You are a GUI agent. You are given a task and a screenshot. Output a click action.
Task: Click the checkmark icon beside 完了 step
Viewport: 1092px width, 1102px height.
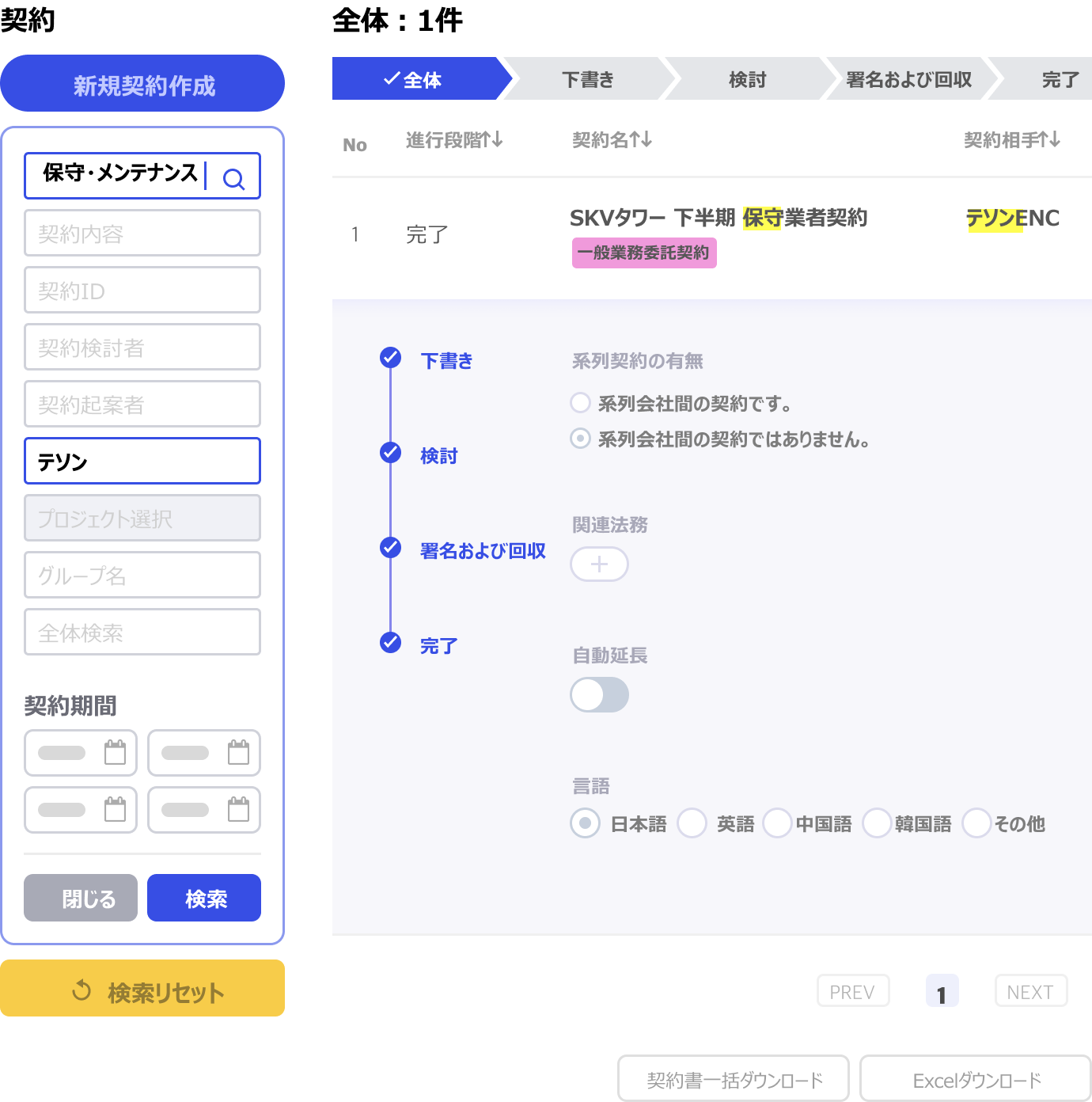(390, 643)
